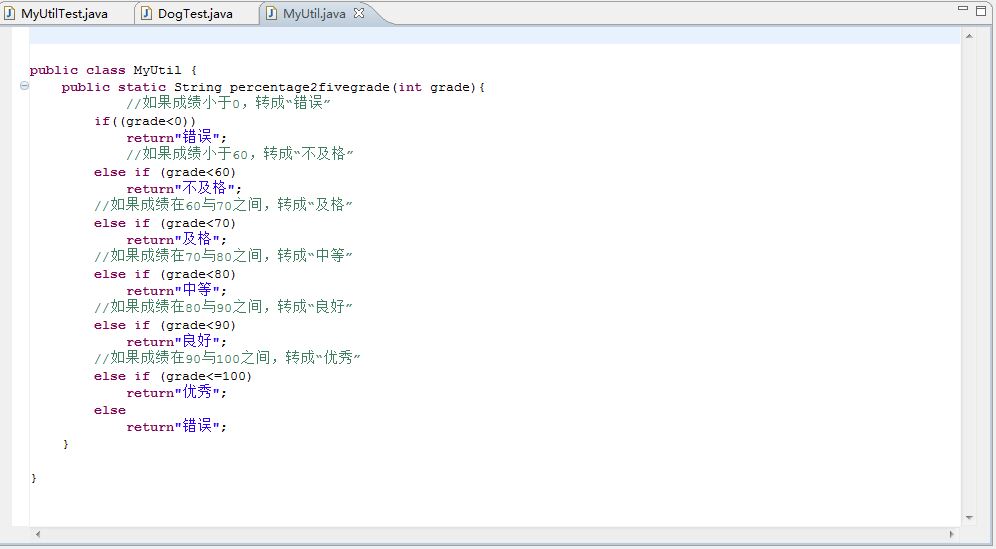Click the horizontal scrollbar right arrow
Viewport: 996px width, 549px height.
tap(952, 534)
